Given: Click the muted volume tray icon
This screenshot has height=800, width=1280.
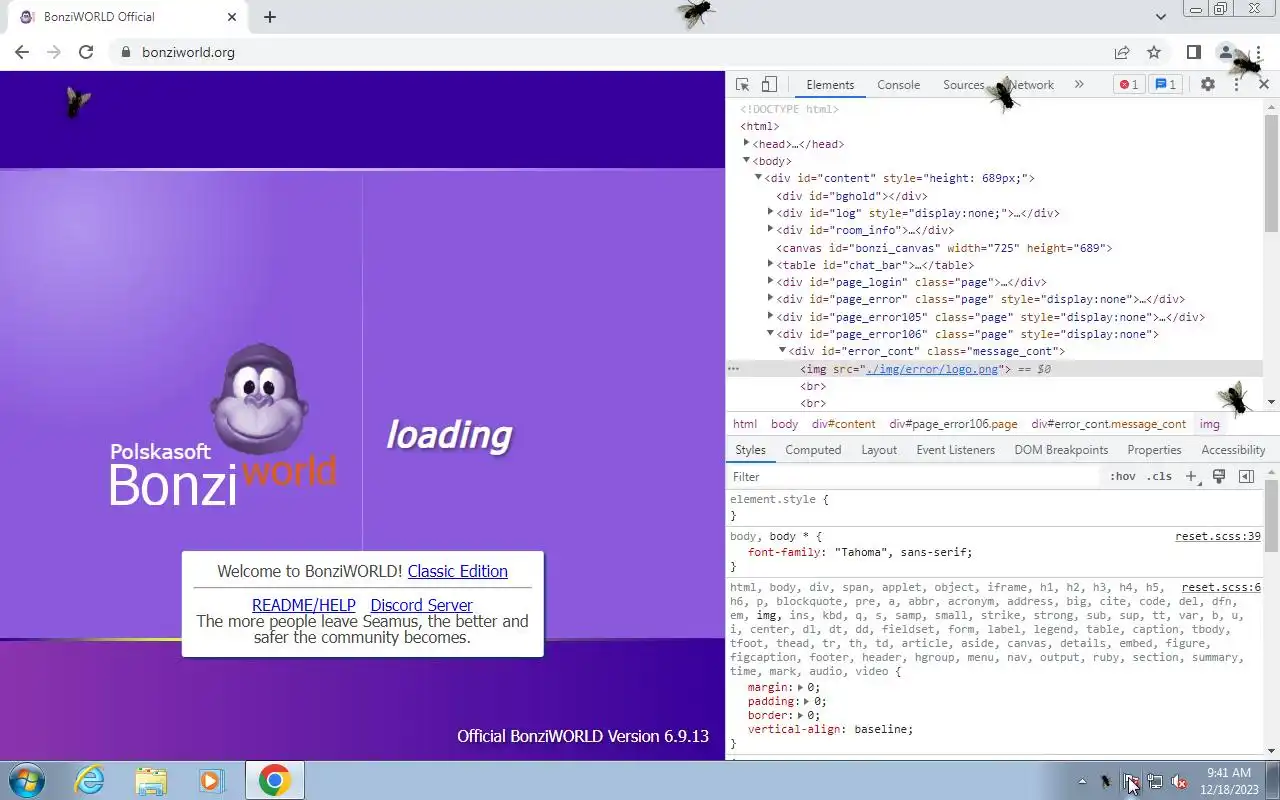Looking at the screenshot, I should tap(1180, 781).
